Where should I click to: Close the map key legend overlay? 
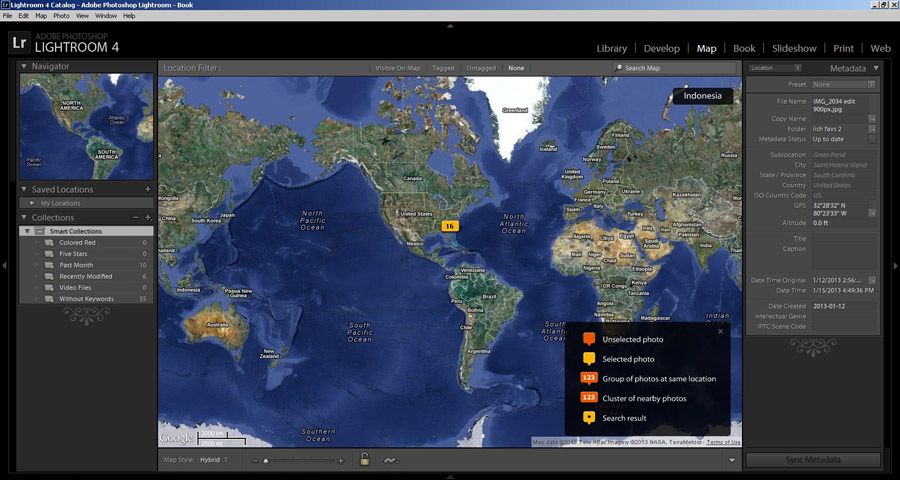720,331
